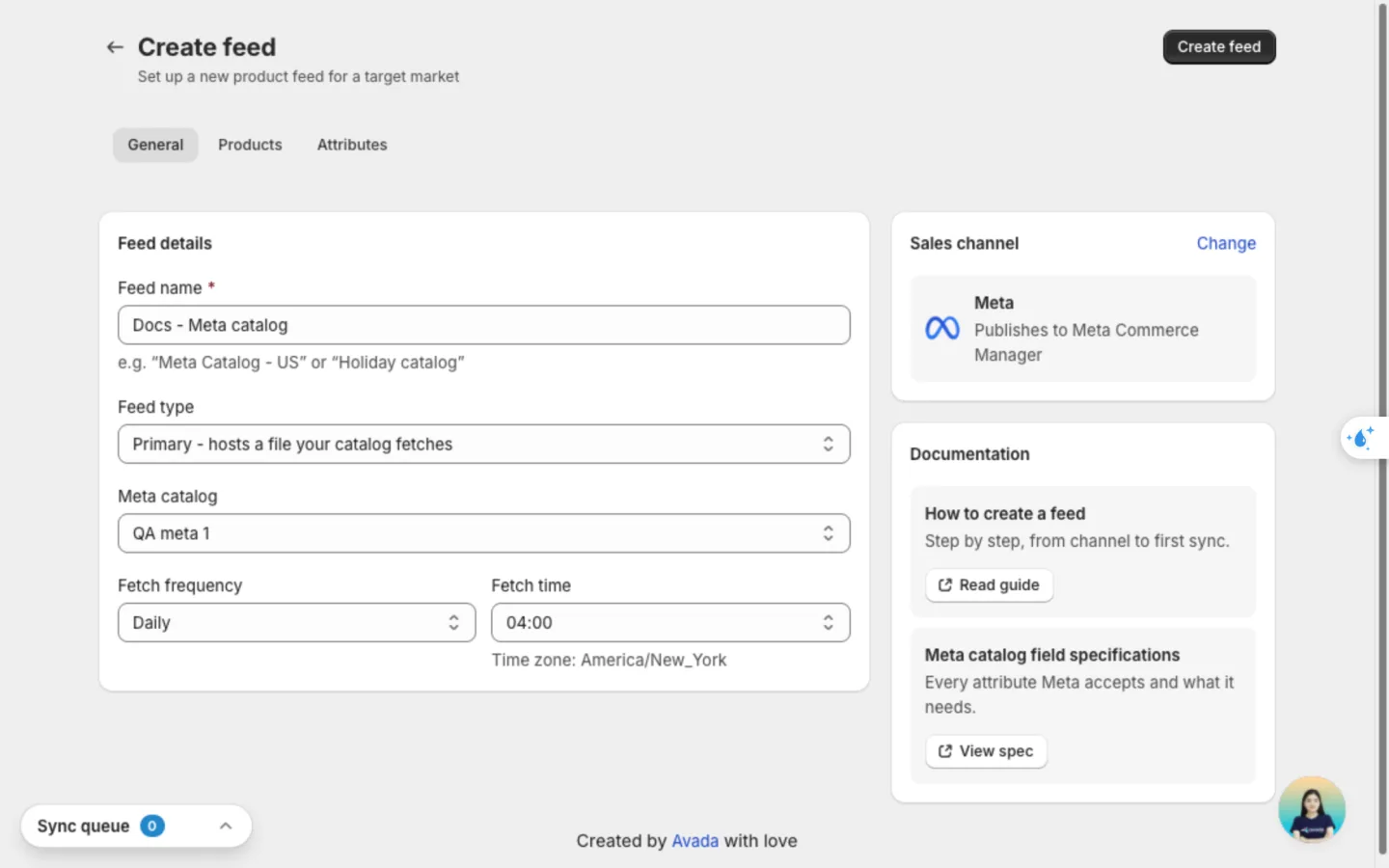The height and width of the screenshot is (868, 1389).
Task: Switch to the Products tab
Action: click(250, 145)
